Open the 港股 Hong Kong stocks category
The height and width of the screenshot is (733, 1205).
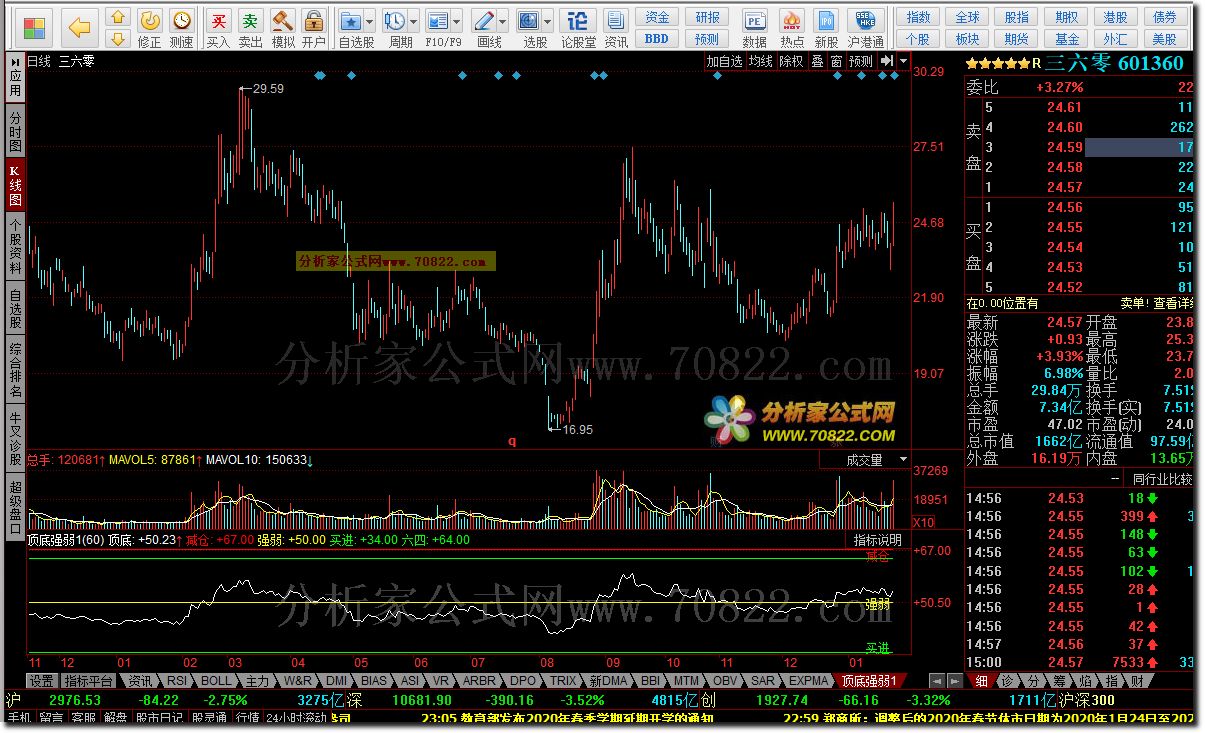(1116, 17)
